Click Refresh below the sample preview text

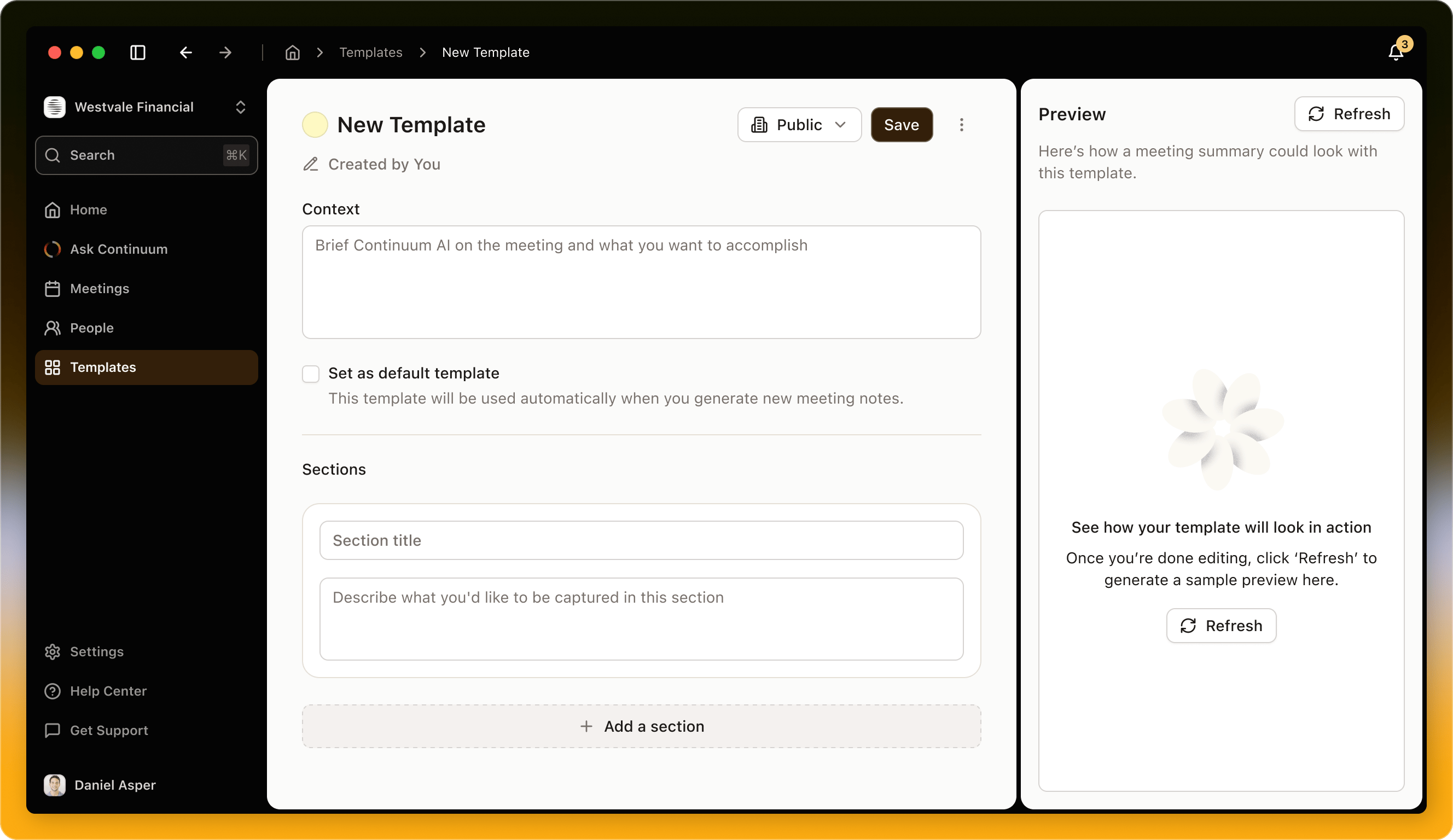point(1221,626)
